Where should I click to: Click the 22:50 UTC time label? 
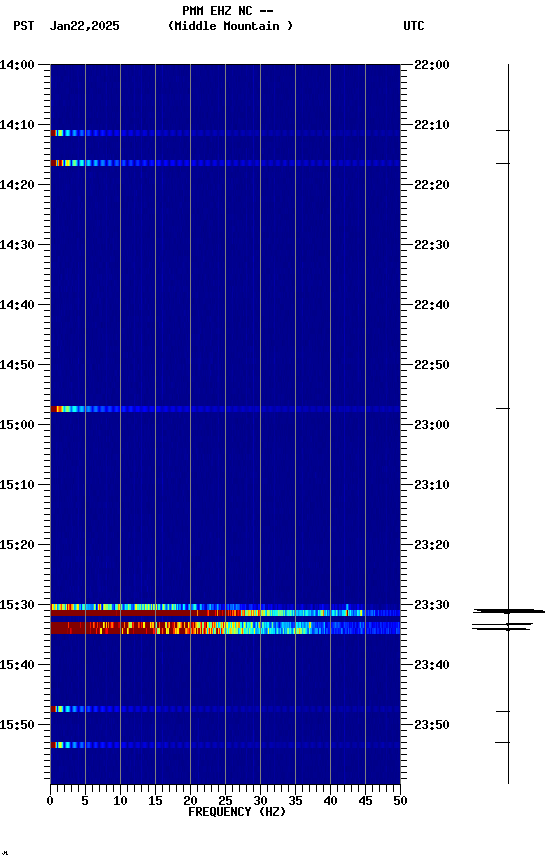pos(432,365)
